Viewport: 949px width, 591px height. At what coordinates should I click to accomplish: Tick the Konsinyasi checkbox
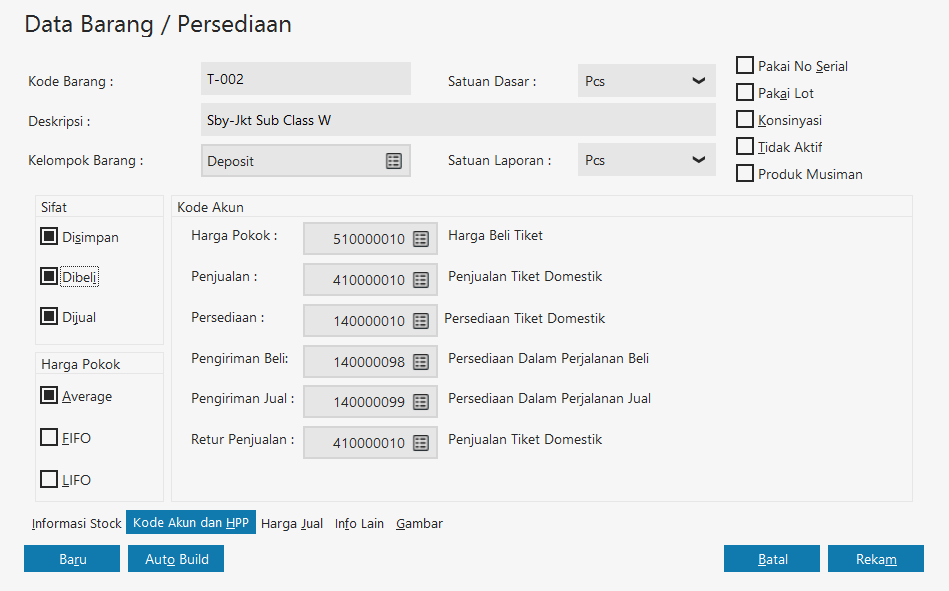745,120
